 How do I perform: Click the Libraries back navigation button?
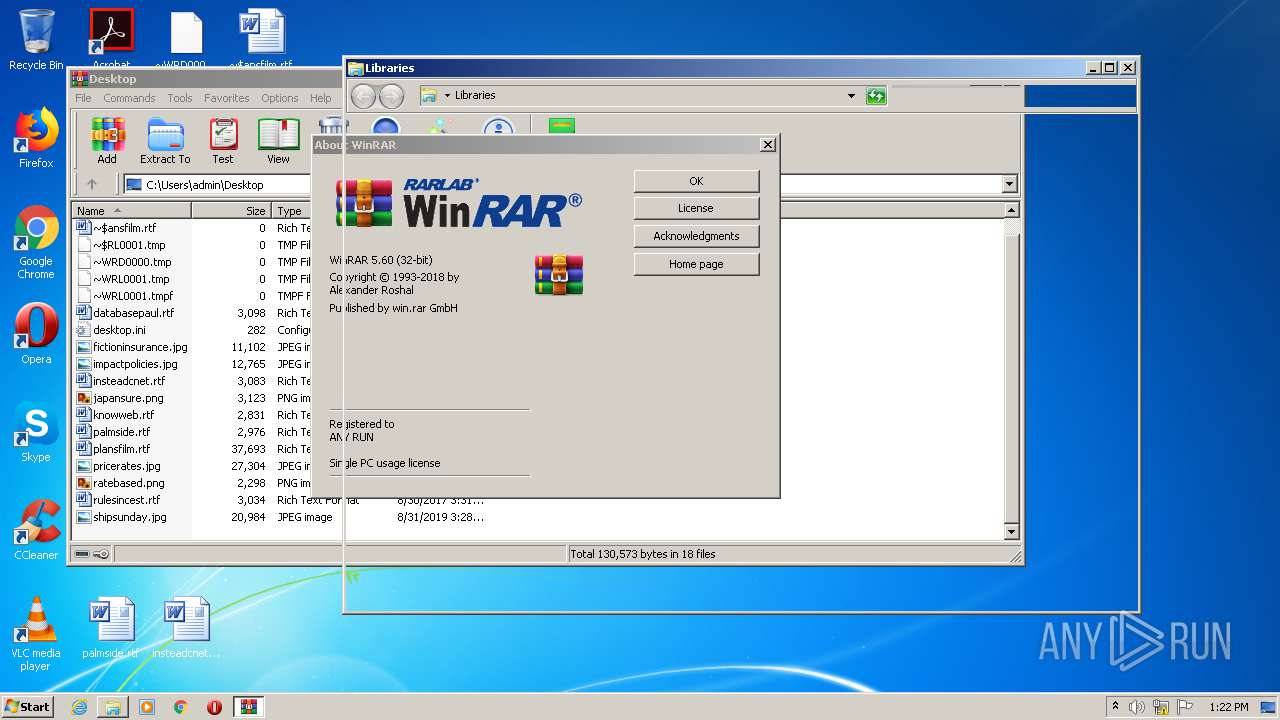click(x=364, y=96)
